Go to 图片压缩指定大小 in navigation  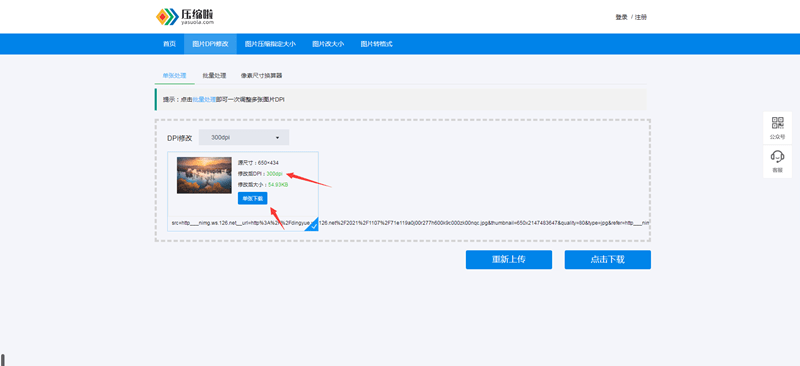(x=270, y=44)
